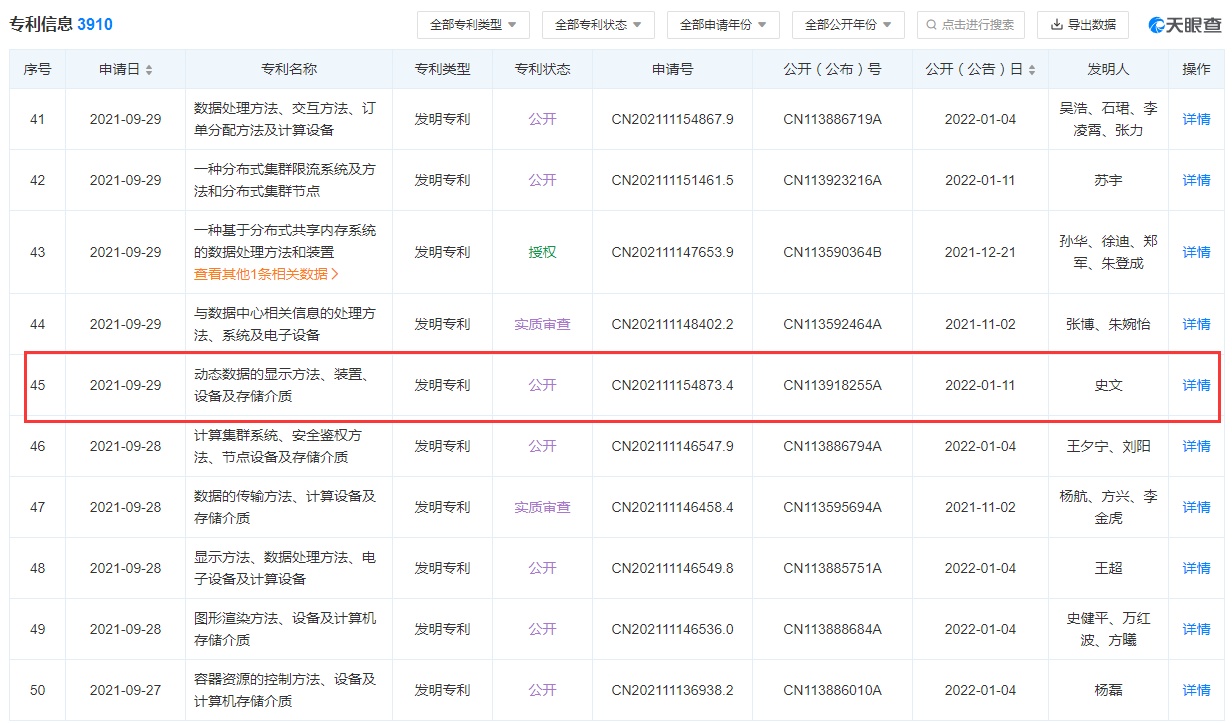Viewport: 1232px width, 723px height.
Task: Click 授权 status in row 43
Action: point(542,252)
